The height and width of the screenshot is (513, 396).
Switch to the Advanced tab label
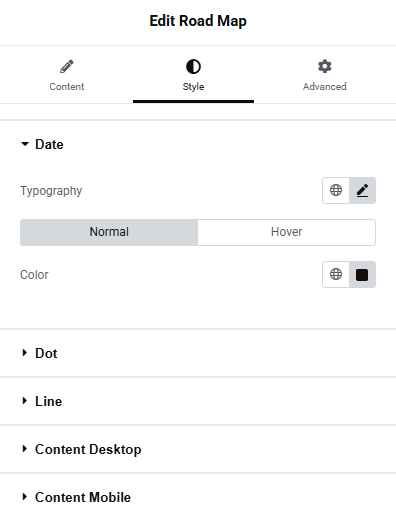(325, 87)
